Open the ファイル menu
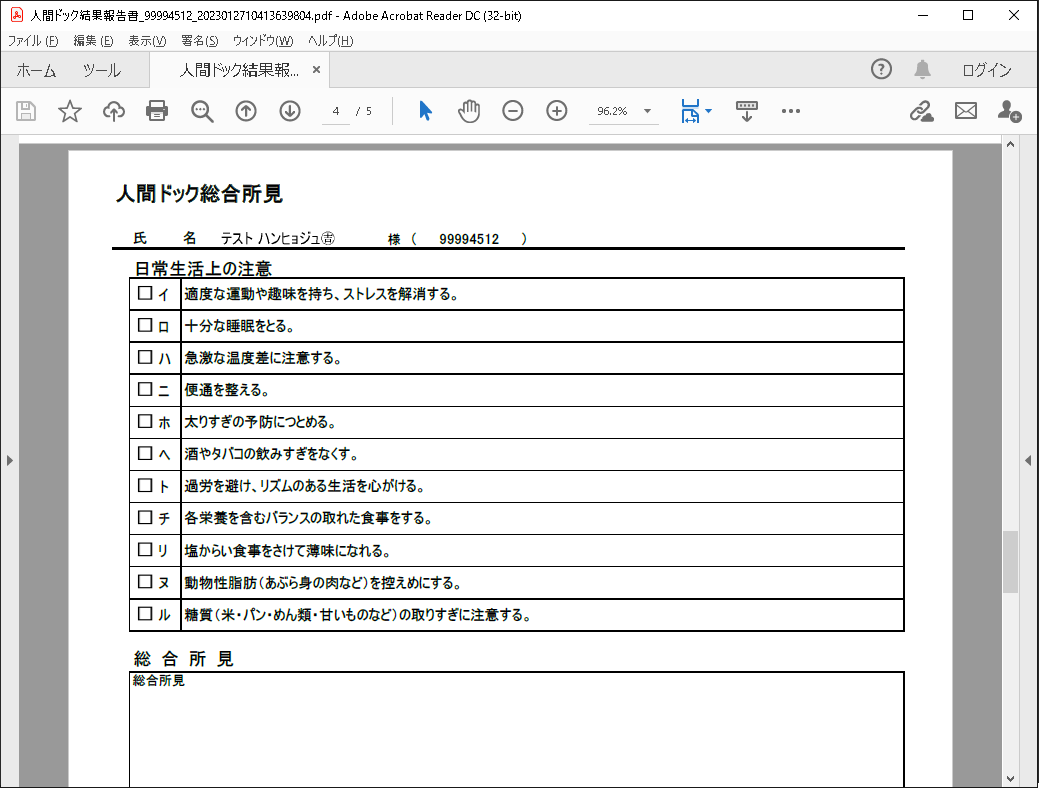The height and width of the screenshot is (788, 1039). tap(32, 41)
